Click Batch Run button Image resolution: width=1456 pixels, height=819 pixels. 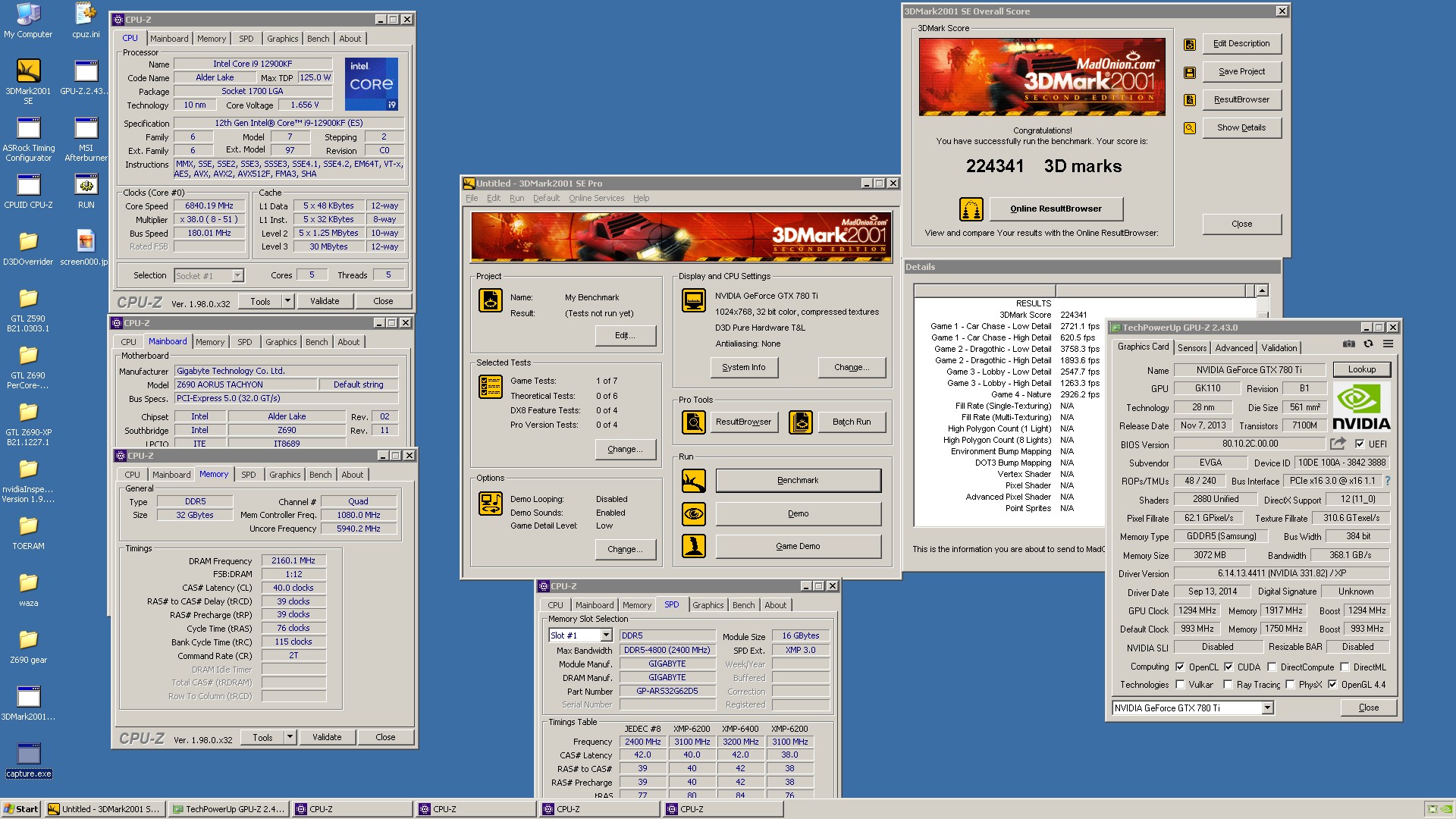852,422
